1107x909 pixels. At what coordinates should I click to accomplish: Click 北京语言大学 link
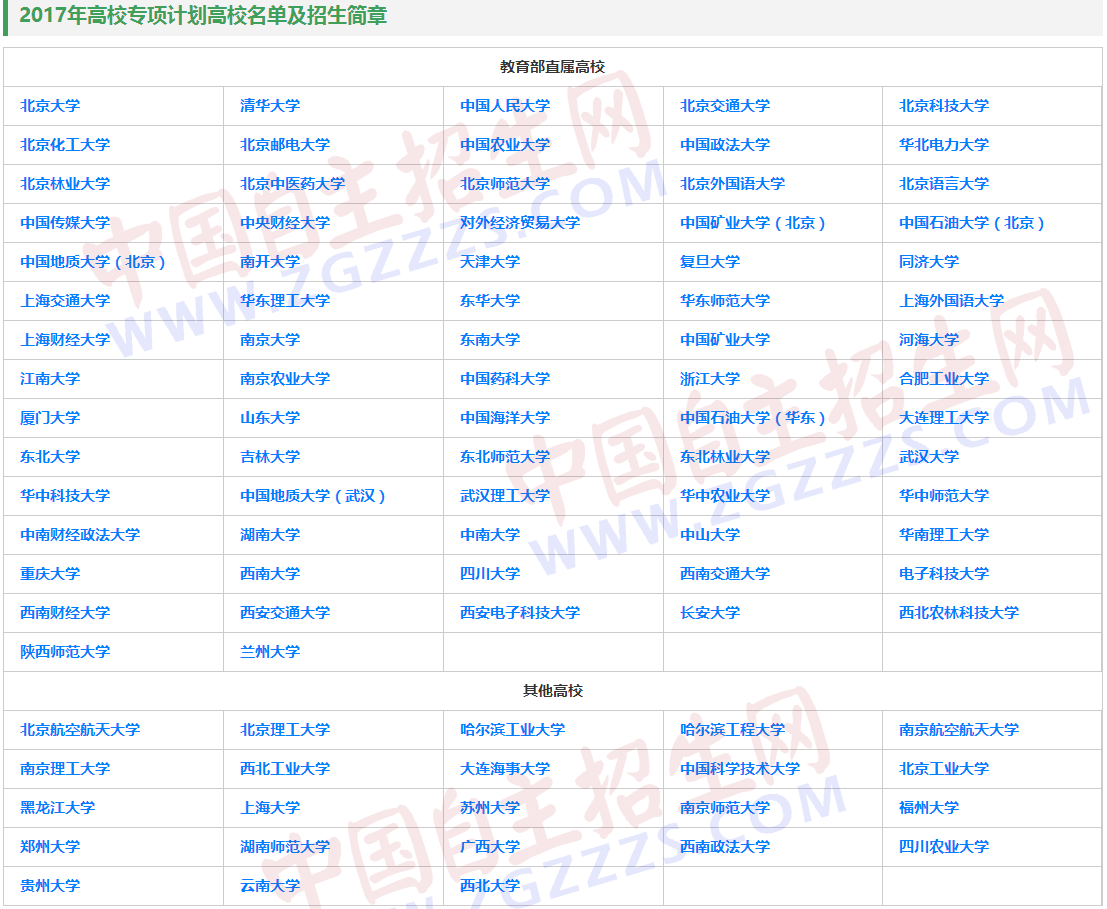point(944,183)
